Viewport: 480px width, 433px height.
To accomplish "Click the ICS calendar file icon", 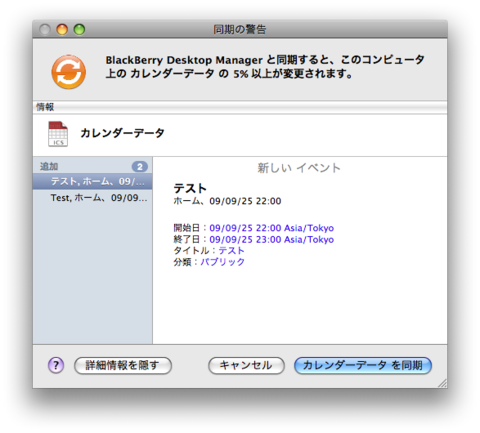I will point(58,134).
